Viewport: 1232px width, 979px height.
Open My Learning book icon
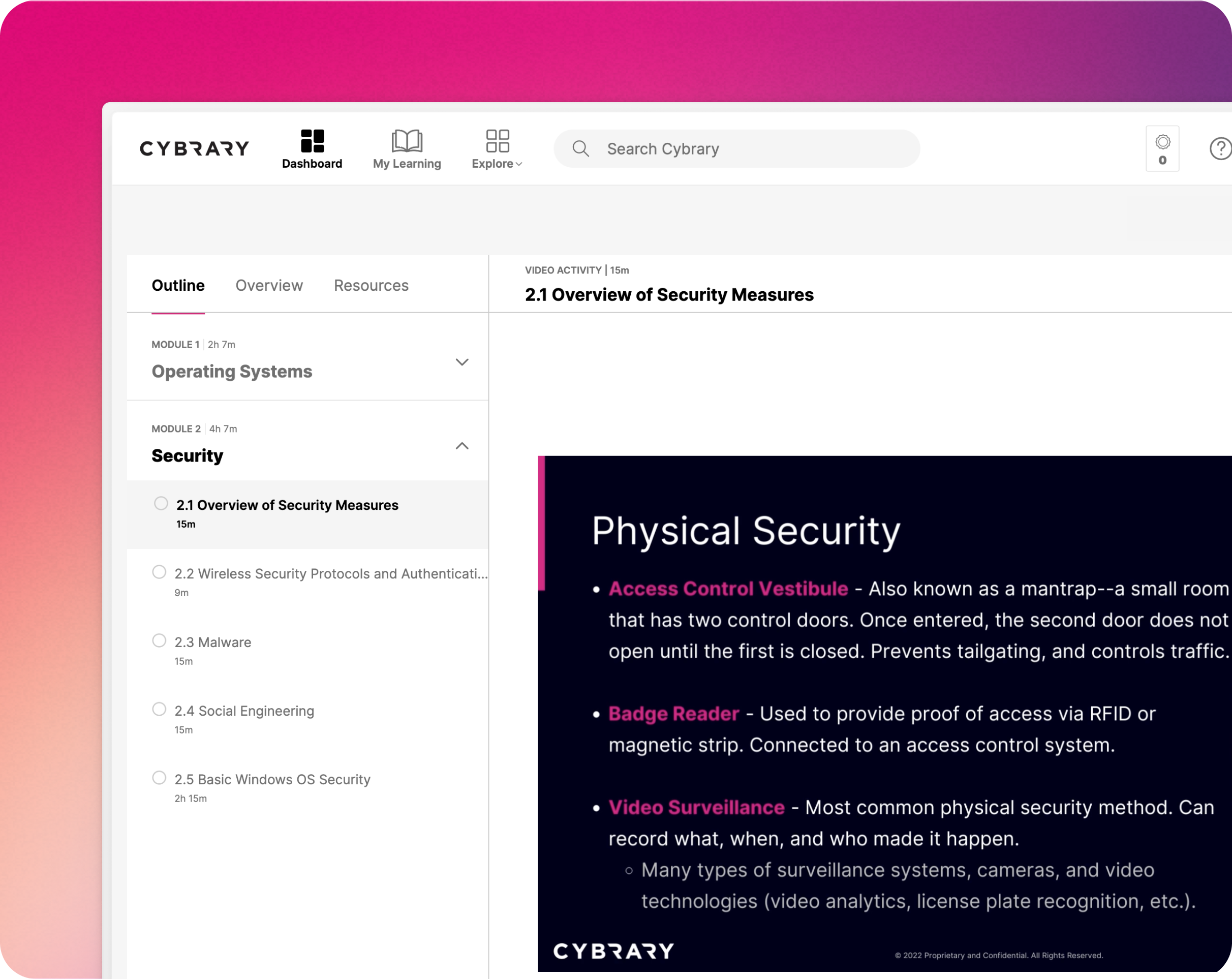(x=407, y=141)
